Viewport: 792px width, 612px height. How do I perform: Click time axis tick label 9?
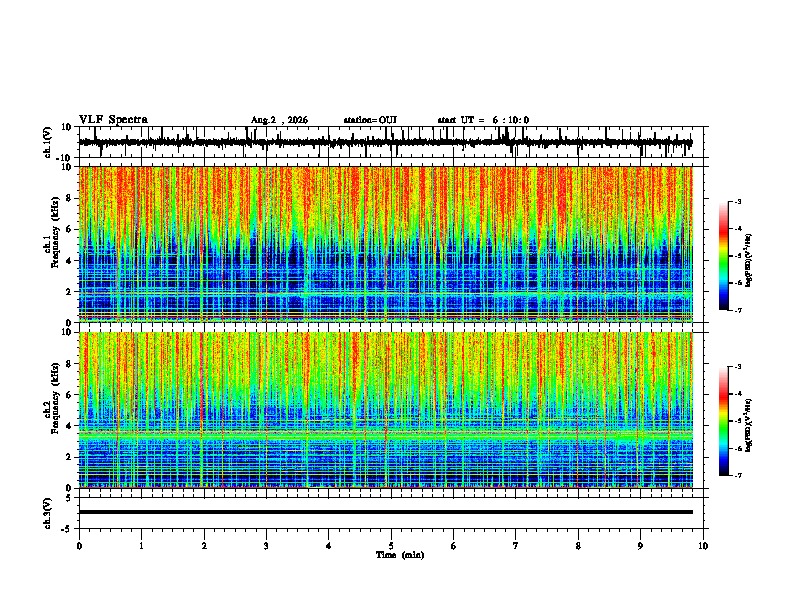(x=640, y=546)
